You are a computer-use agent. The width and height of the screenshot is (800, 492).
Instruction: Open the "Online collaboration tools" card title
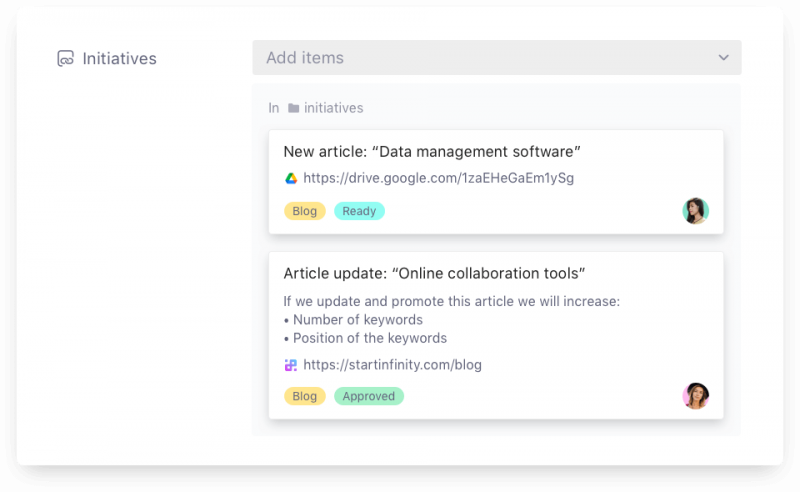pyautogui.click(x=434, y=273)
